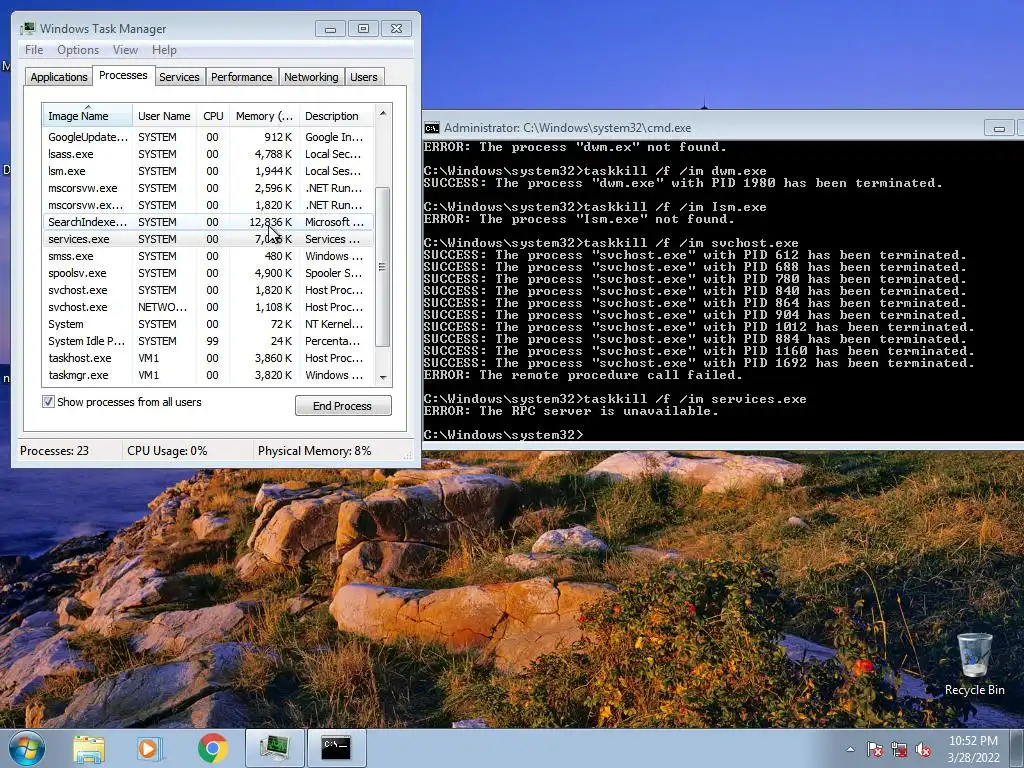Click the Task Manager title bar icon

[27, 28]
